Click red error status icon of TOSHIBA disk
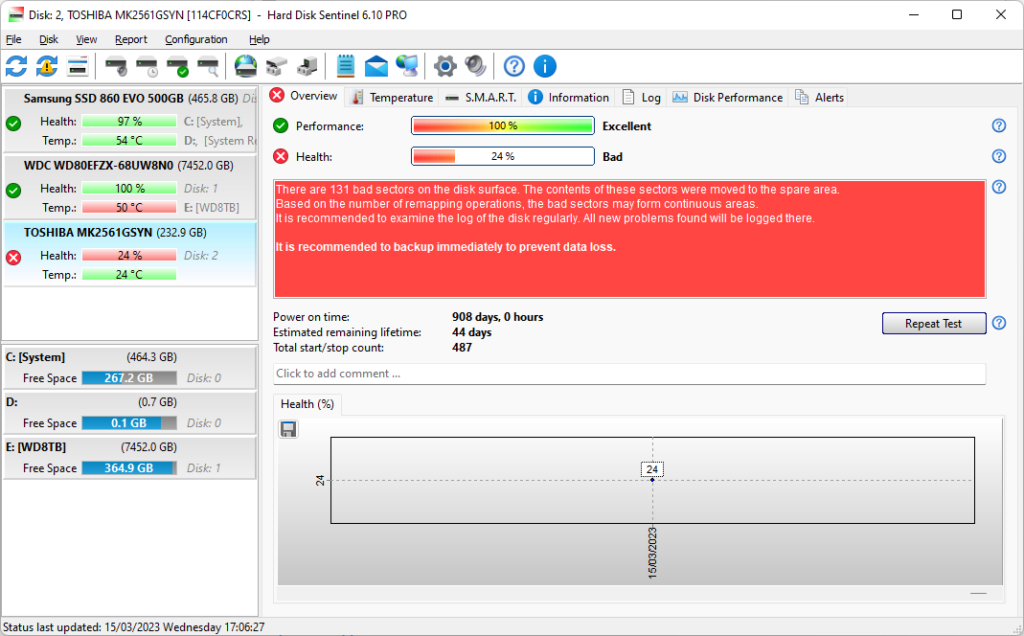Screen dimensions: 1024x636 [x=13, y=257]
